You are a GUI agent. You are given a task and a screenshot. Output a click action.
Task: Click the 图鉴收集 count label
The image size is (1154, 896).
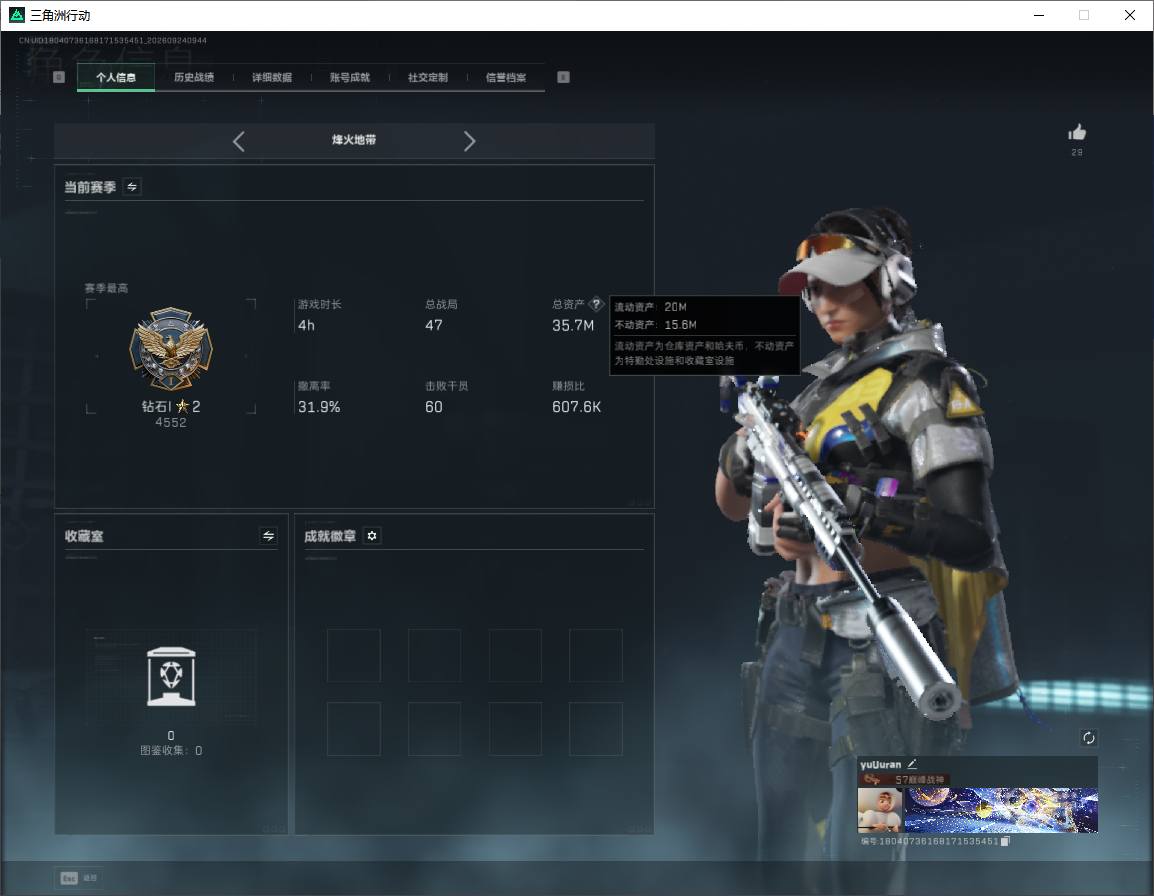tap(171, 750)
